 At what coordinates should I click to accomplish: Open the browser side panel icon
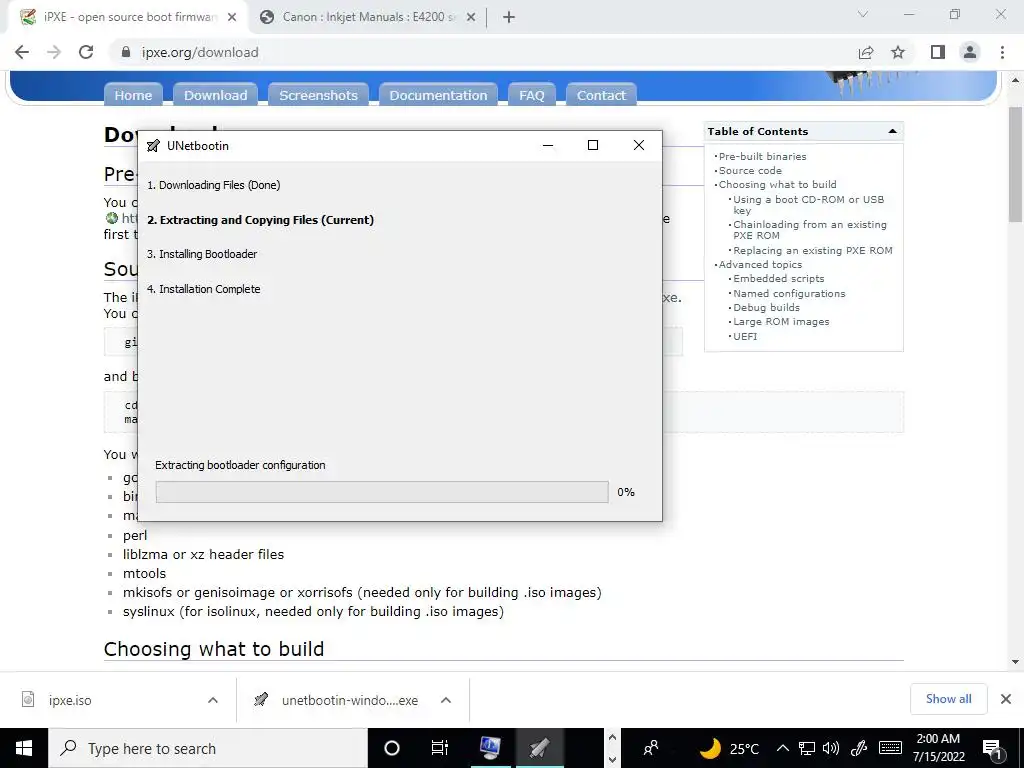click(x=938, y=52)
